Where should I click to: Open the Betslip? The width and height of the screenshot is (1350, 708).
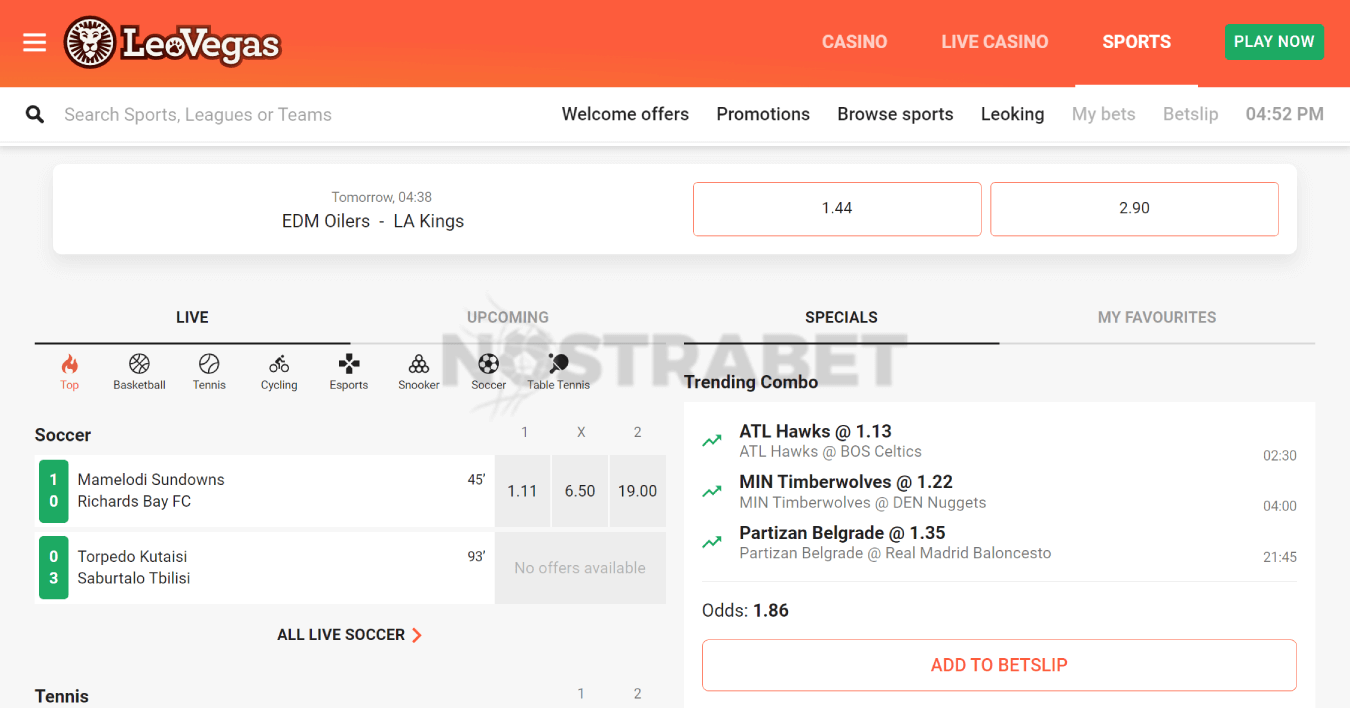pyautogui.click(x=1191, y=114)
